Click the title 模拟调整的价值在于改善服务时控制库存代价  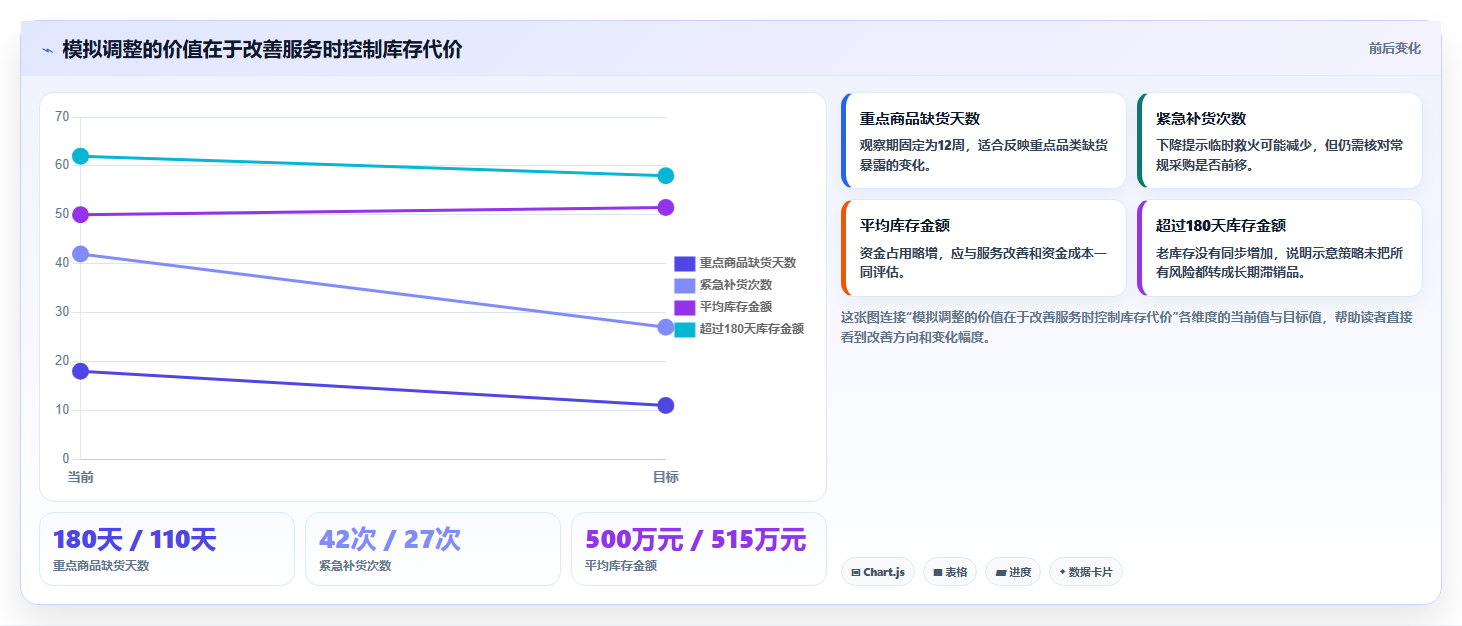(x=262, y=49)
